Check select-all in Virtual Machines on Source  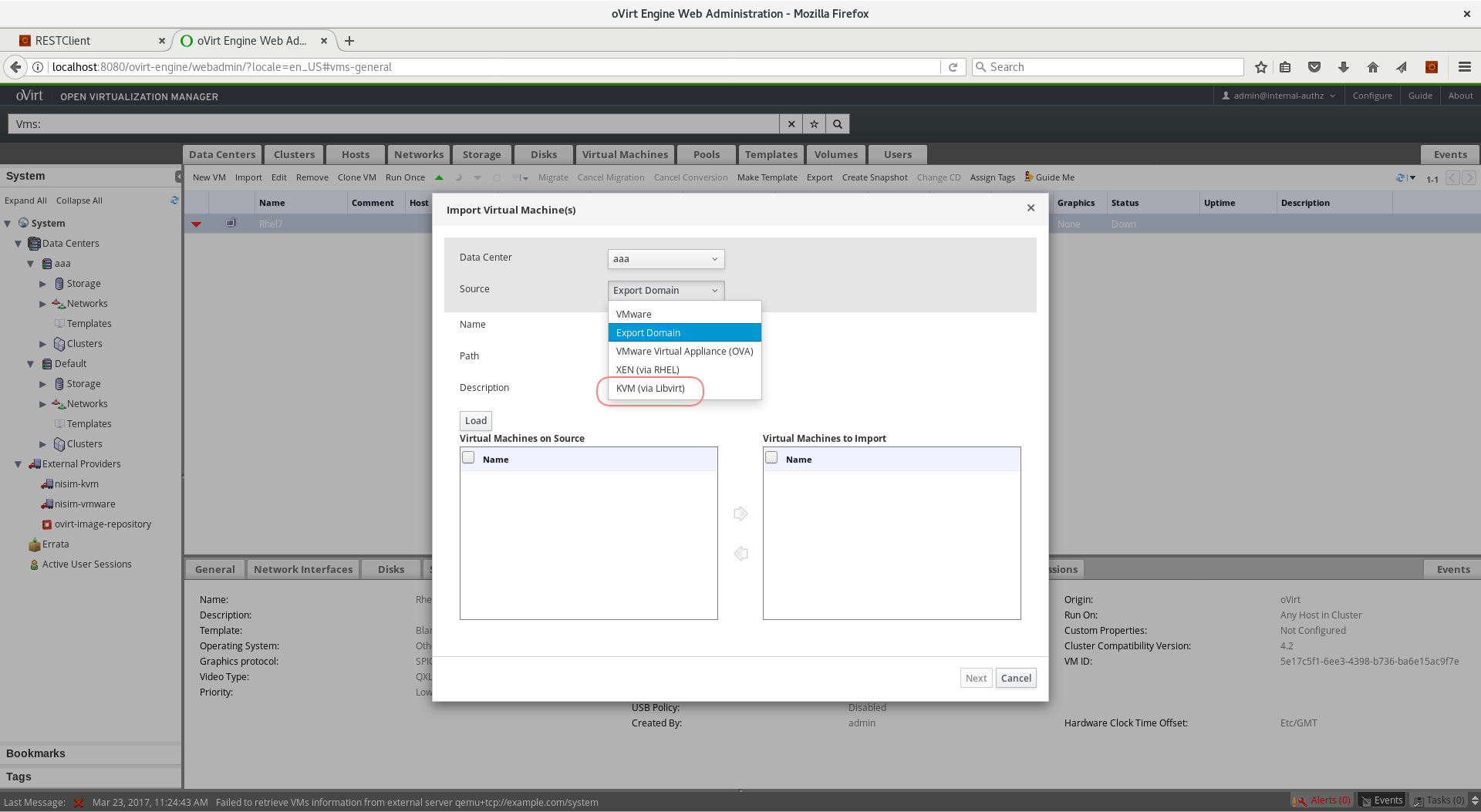point(468,458)
